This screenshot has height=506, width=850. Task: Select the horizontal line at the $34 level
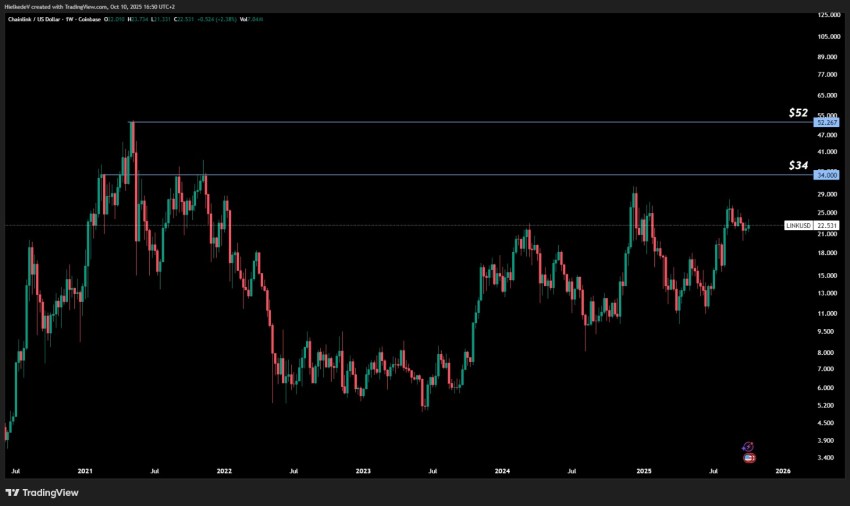[450, 175]
